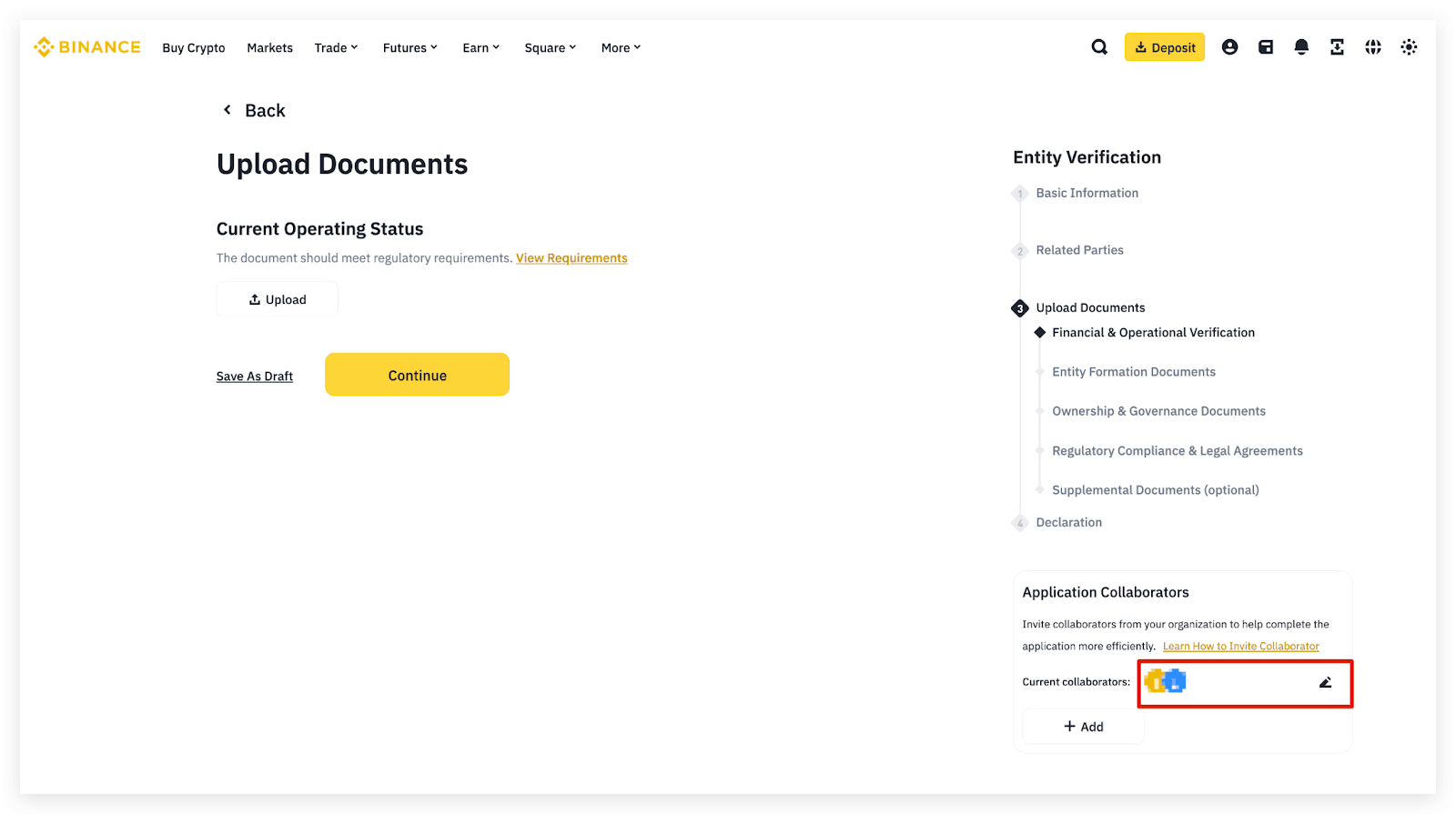Click Save As Draft link
Screen dimensions: 1456x814
[255, 377]
